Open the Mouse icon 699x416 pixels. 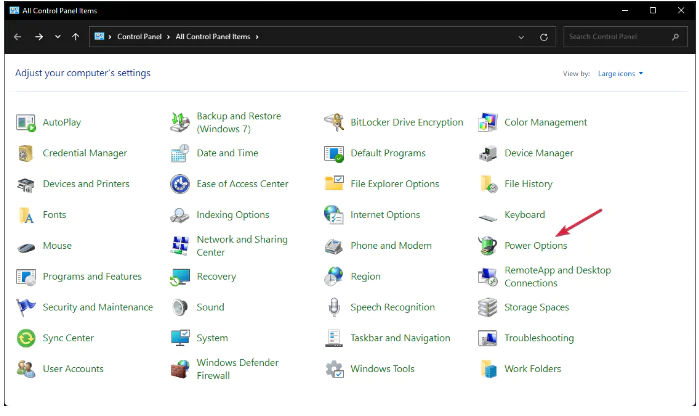(x=26, y=247)
